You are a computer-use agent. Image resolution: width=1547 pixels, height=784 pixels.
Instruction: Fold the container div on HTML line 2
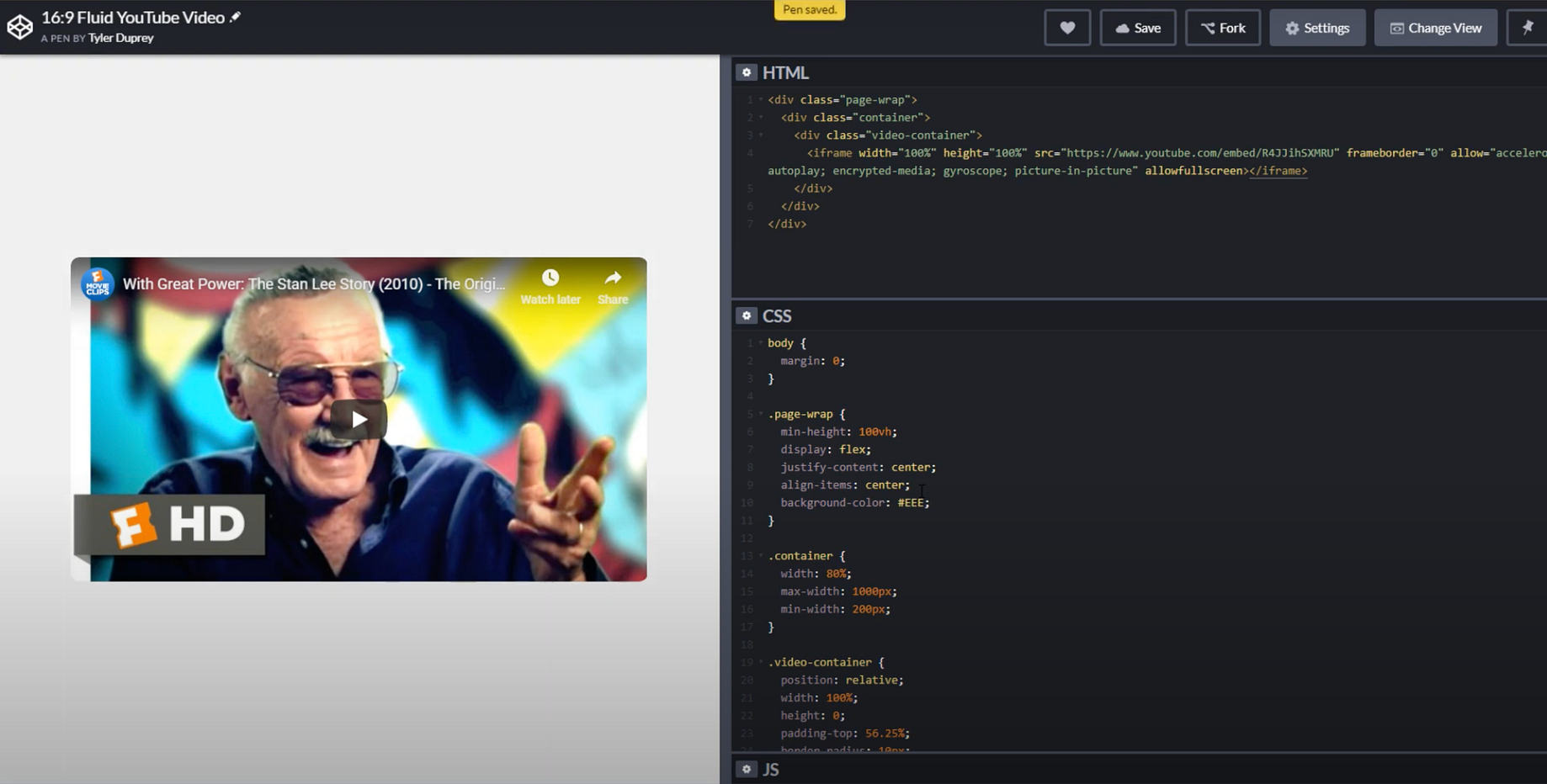761,117
